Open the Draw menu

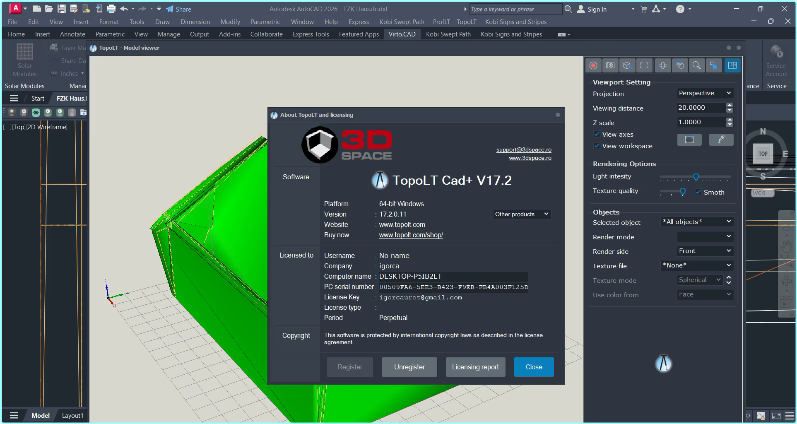[x=162, y=22]
